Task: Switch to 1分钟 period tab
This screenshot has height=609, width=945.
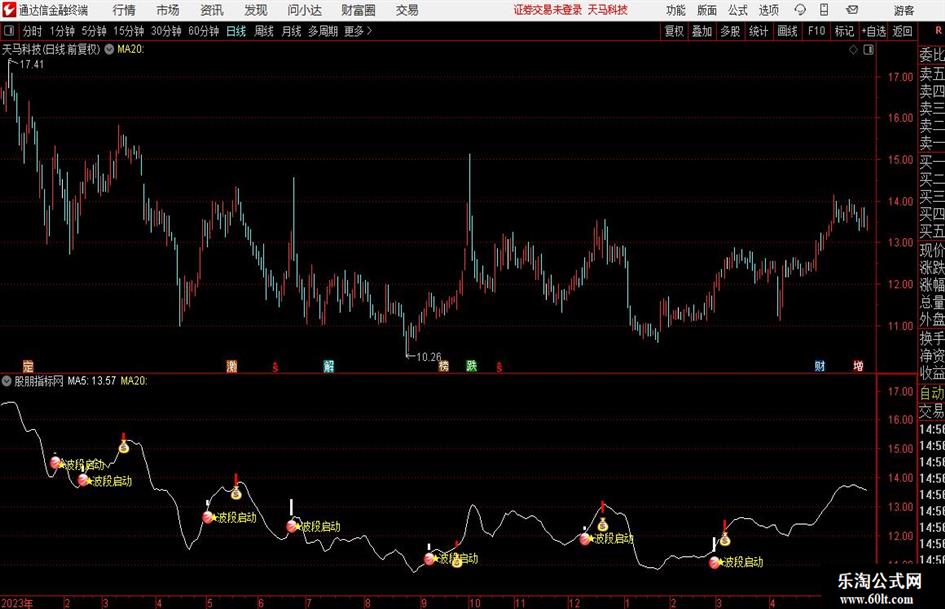Action: 62,31
